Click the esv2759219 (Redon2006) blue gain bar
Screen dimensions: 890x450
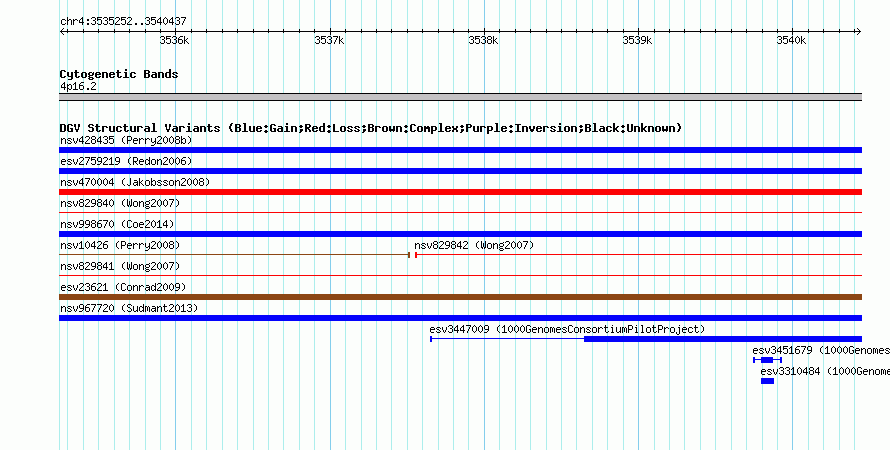click(x=460, y=171)
